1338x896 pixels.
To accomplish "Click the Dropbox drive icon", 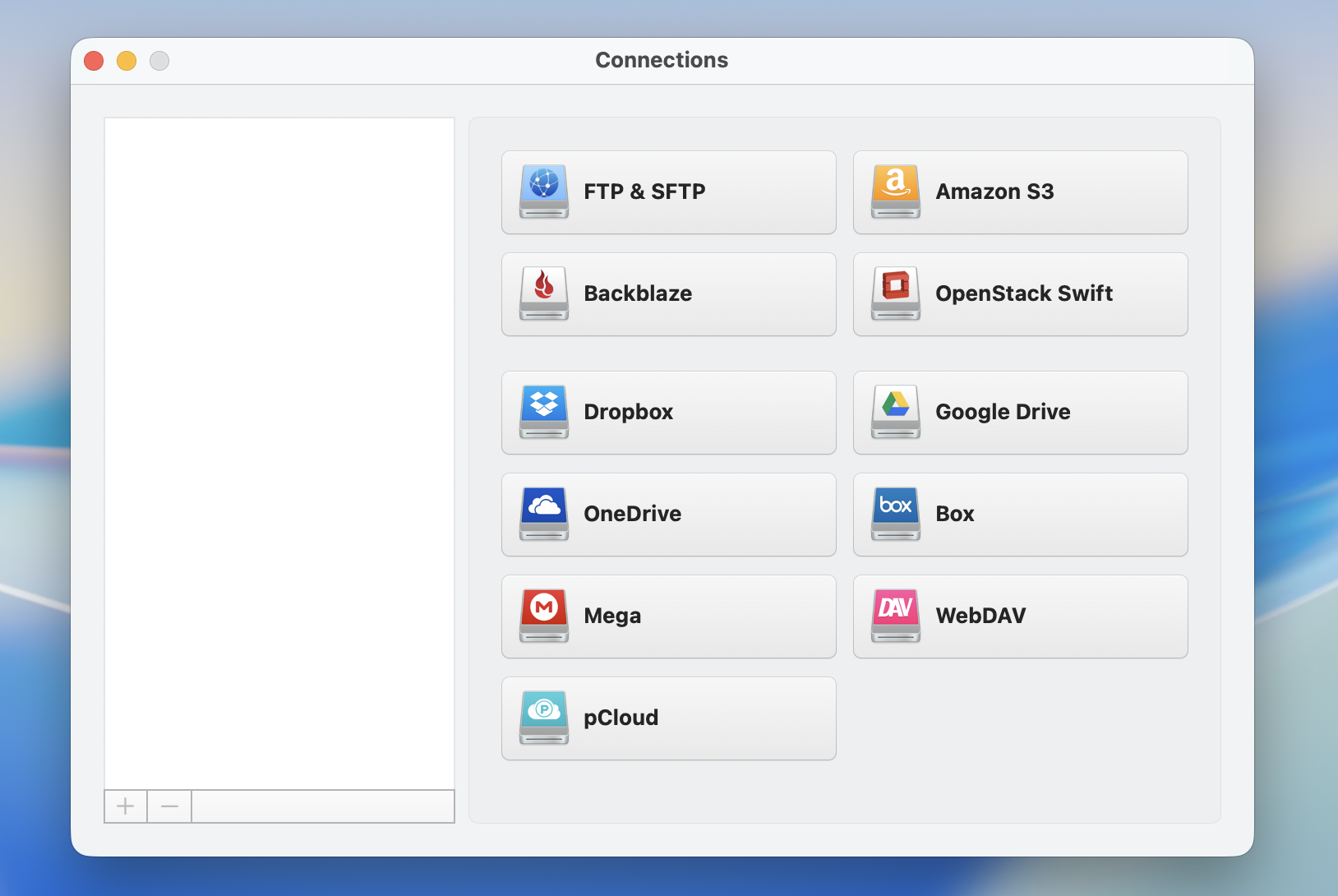I will tap(544, 412).
